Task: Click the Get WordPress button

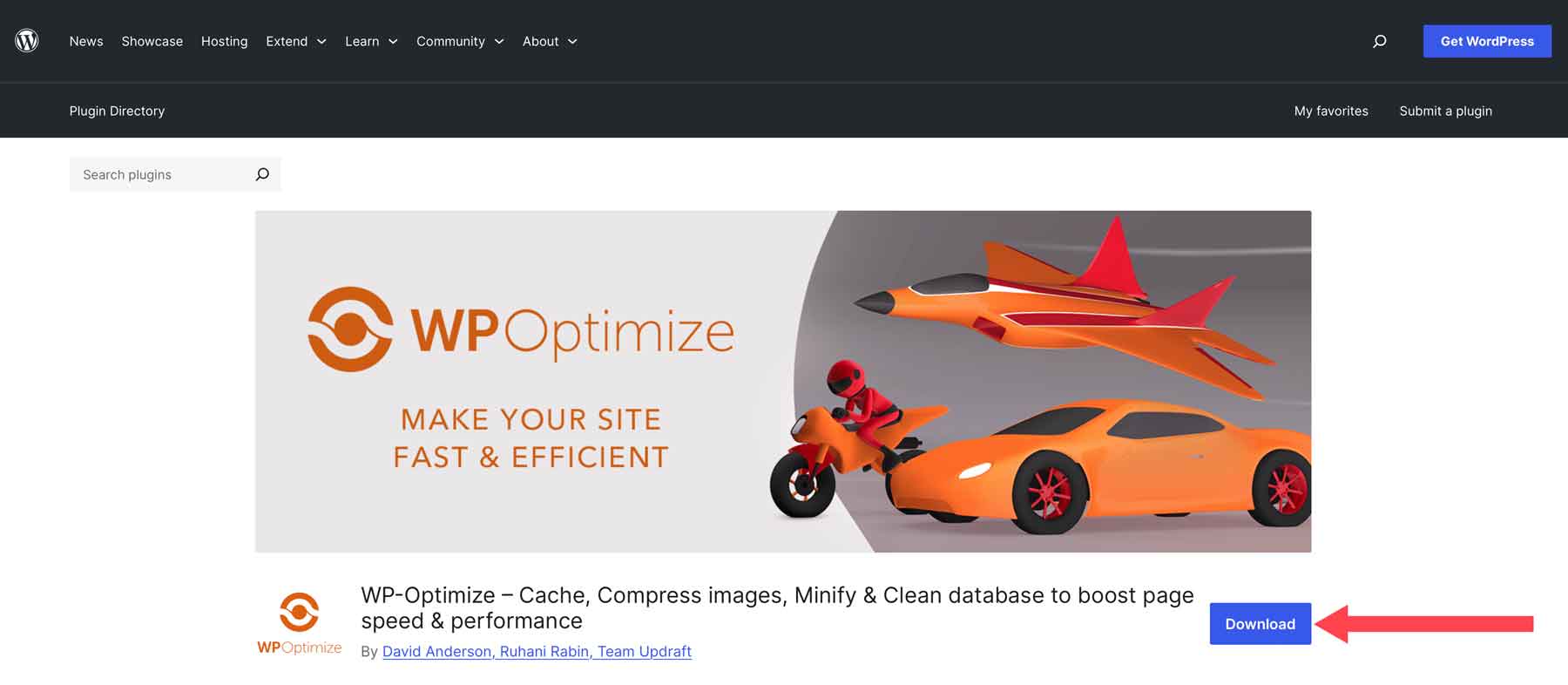Action: tap(1487, 41)
